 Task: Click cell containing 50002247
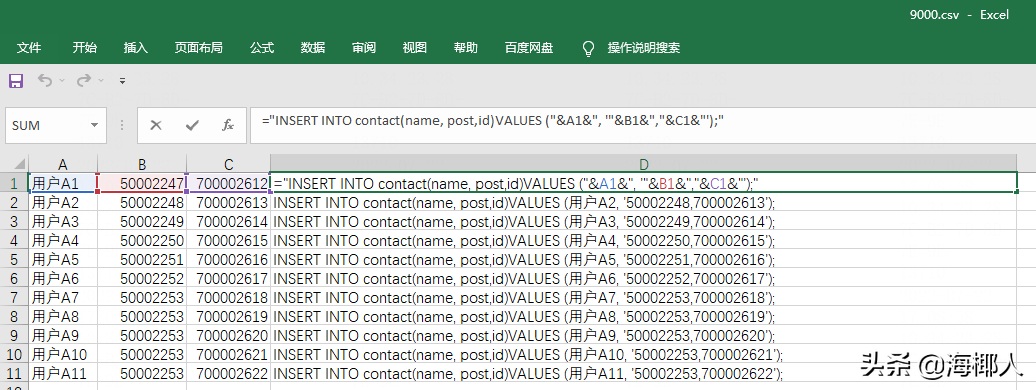[x=142, y=183]
